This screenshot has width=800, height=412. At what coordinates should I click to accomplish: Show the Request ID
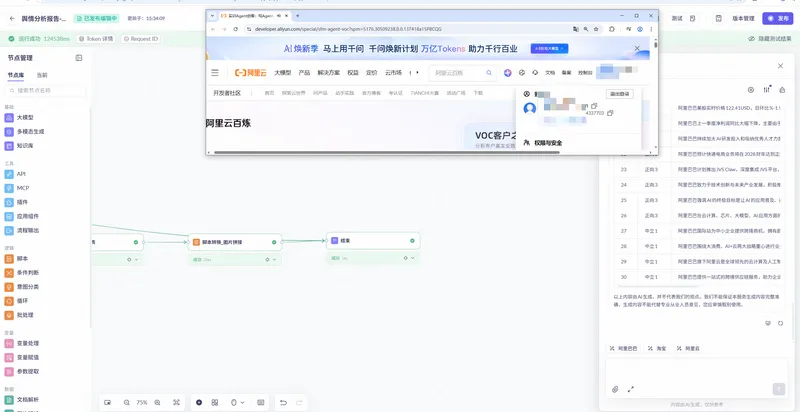click(x=141, y=39)
